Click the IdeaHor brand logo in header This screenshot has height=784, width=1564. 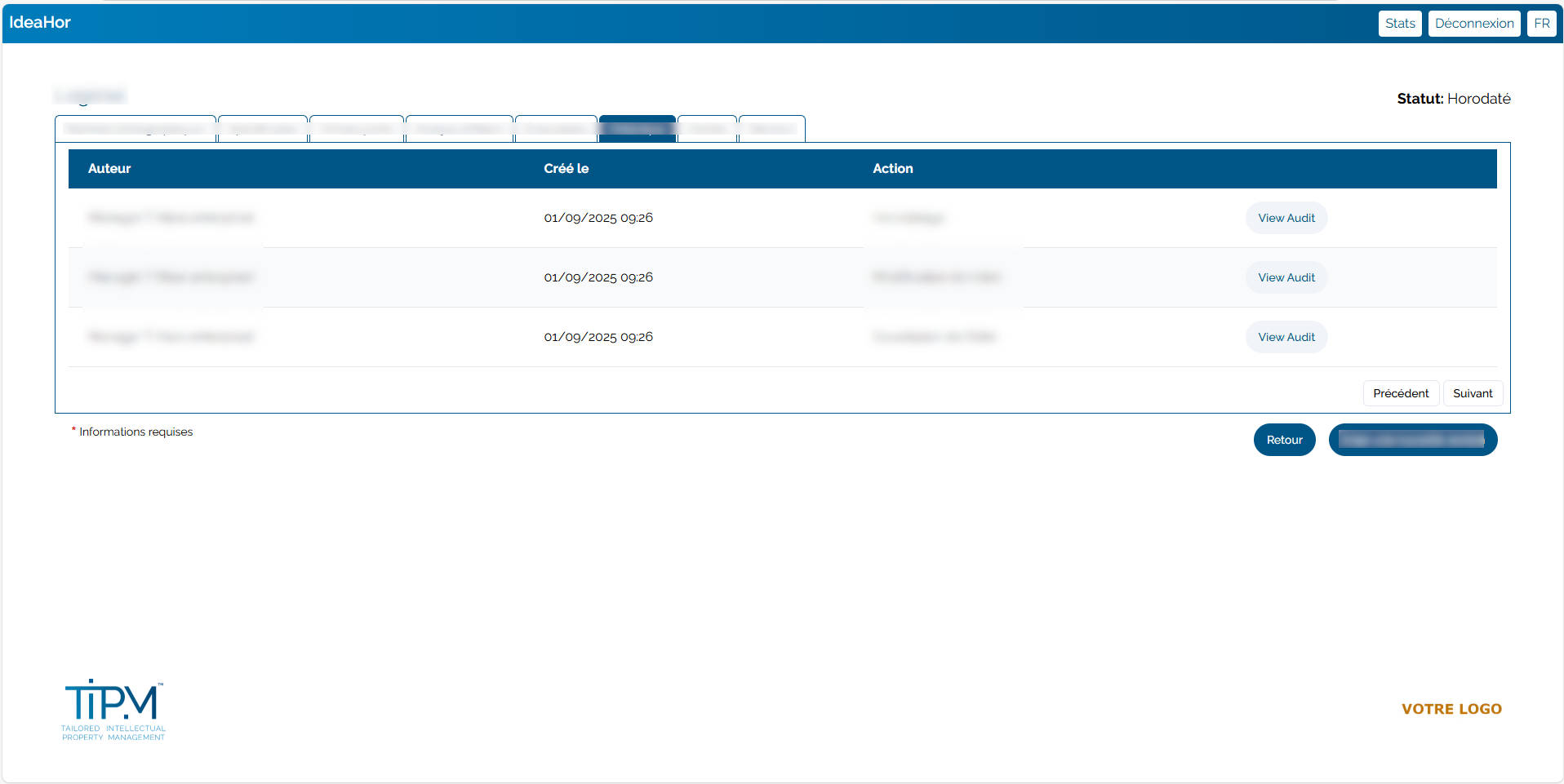(x=40, y=23)
